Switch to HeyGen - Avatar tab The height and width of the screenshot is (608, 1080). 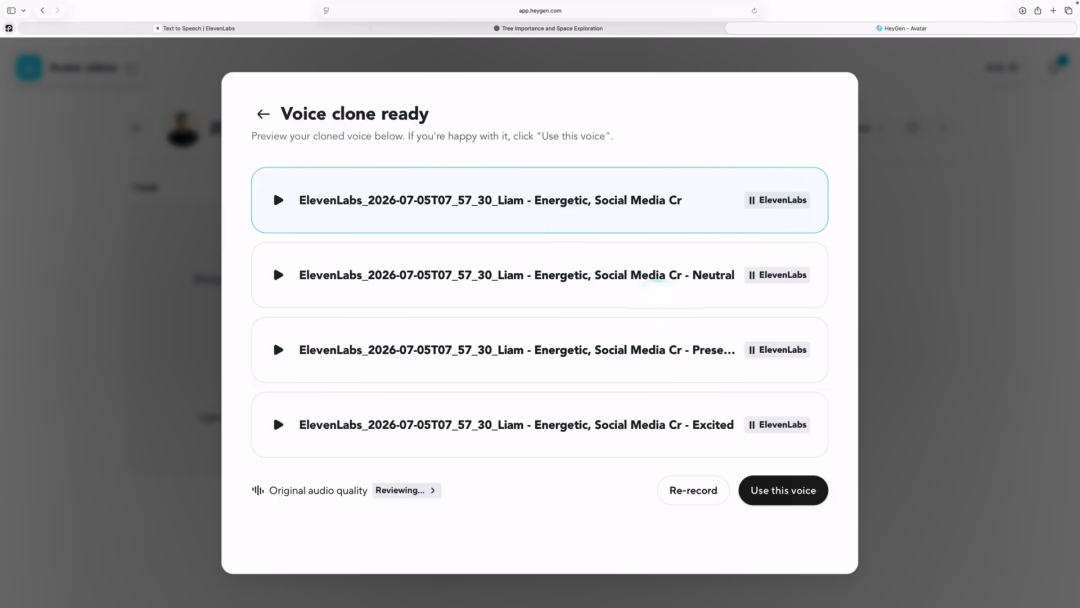(901, 28)
